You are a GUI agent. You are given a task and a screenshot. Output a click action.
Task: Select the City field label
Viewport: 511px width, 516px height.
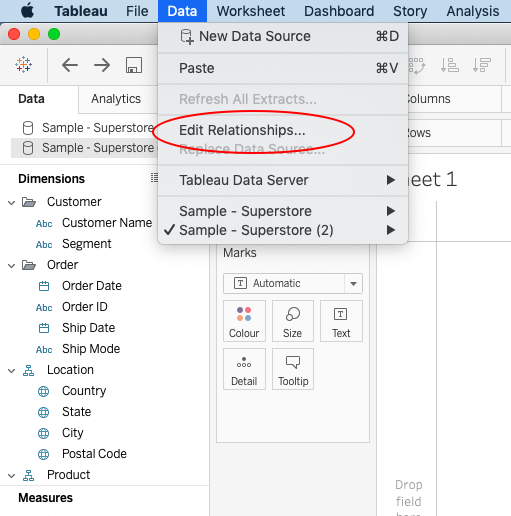(x=73, y=433)
